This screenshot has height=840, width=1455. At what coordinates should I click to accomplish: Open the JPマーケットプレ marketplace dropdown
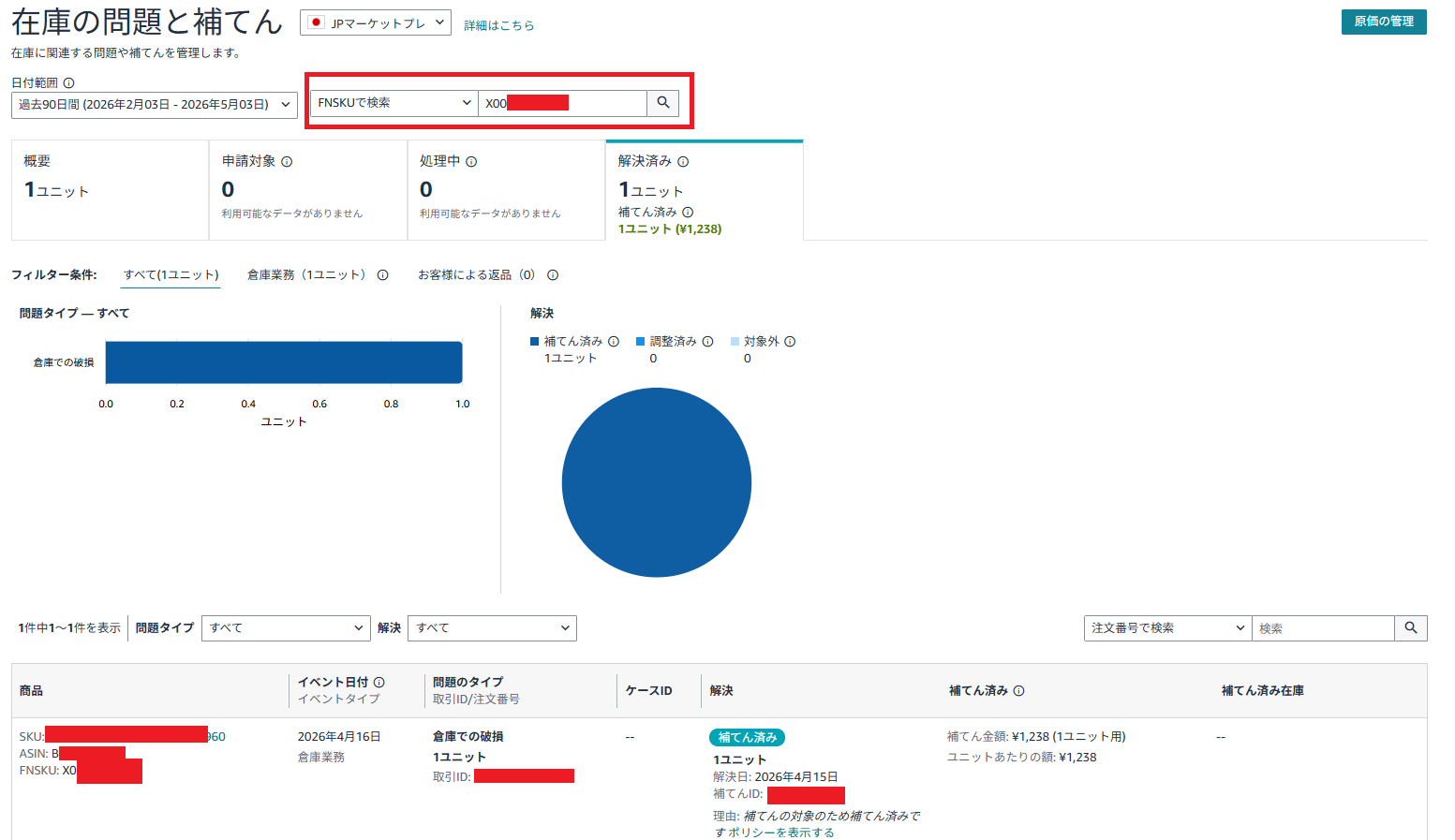[376, 23]
